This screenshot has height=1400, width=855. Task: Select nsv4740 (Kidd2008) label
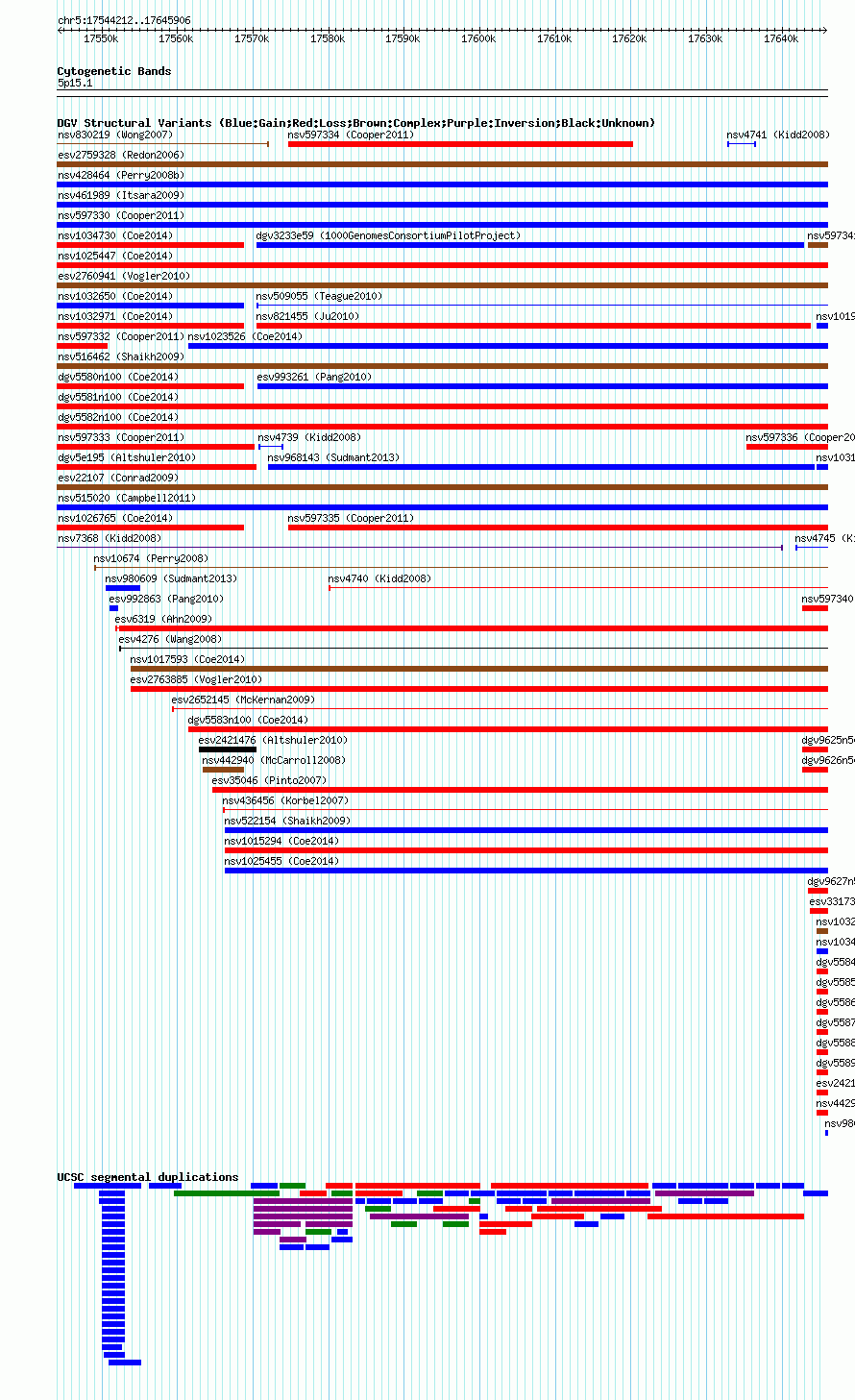click(x=379, y=578)
